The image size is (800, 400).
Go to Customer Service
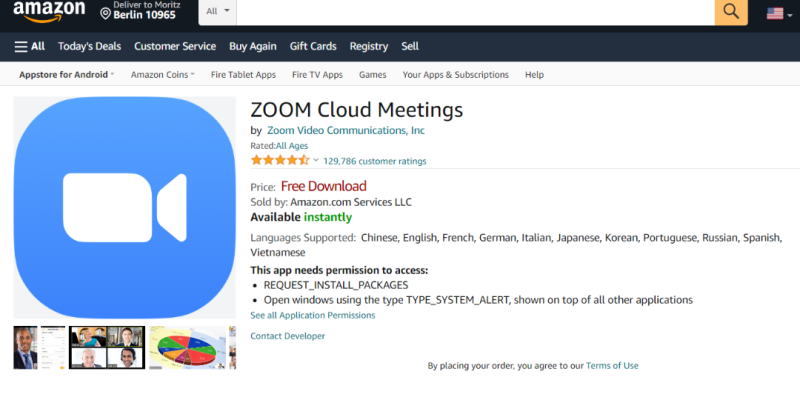tap(175, 46)
